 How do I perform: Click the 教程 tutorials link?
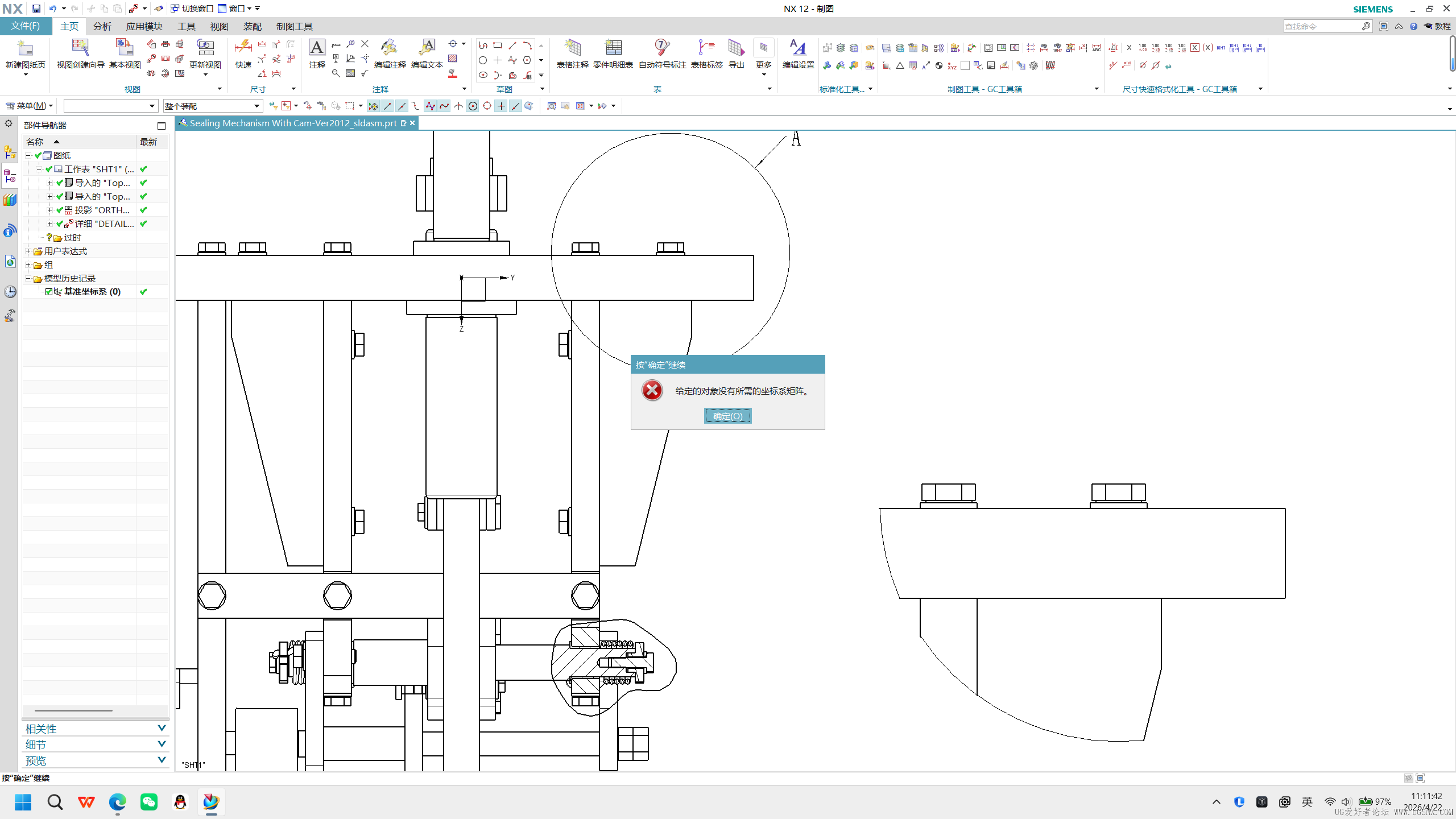point(1438,26)
